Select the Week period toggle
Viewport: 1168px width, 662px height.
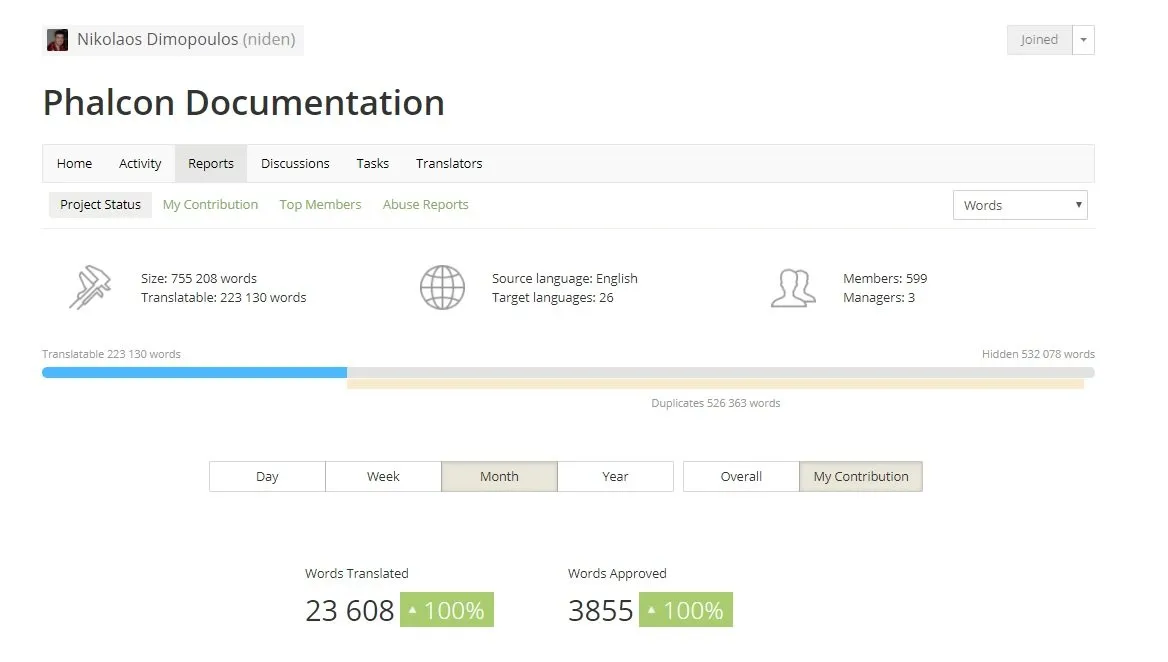coord(384,477)
